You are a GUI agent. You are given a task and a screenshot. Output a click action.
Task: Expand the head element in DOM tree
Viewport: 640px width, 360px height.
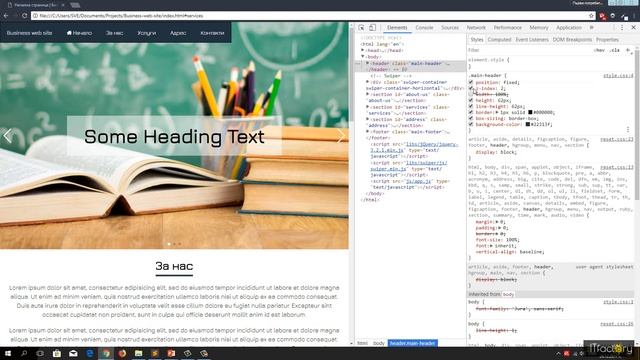point(362,50)
